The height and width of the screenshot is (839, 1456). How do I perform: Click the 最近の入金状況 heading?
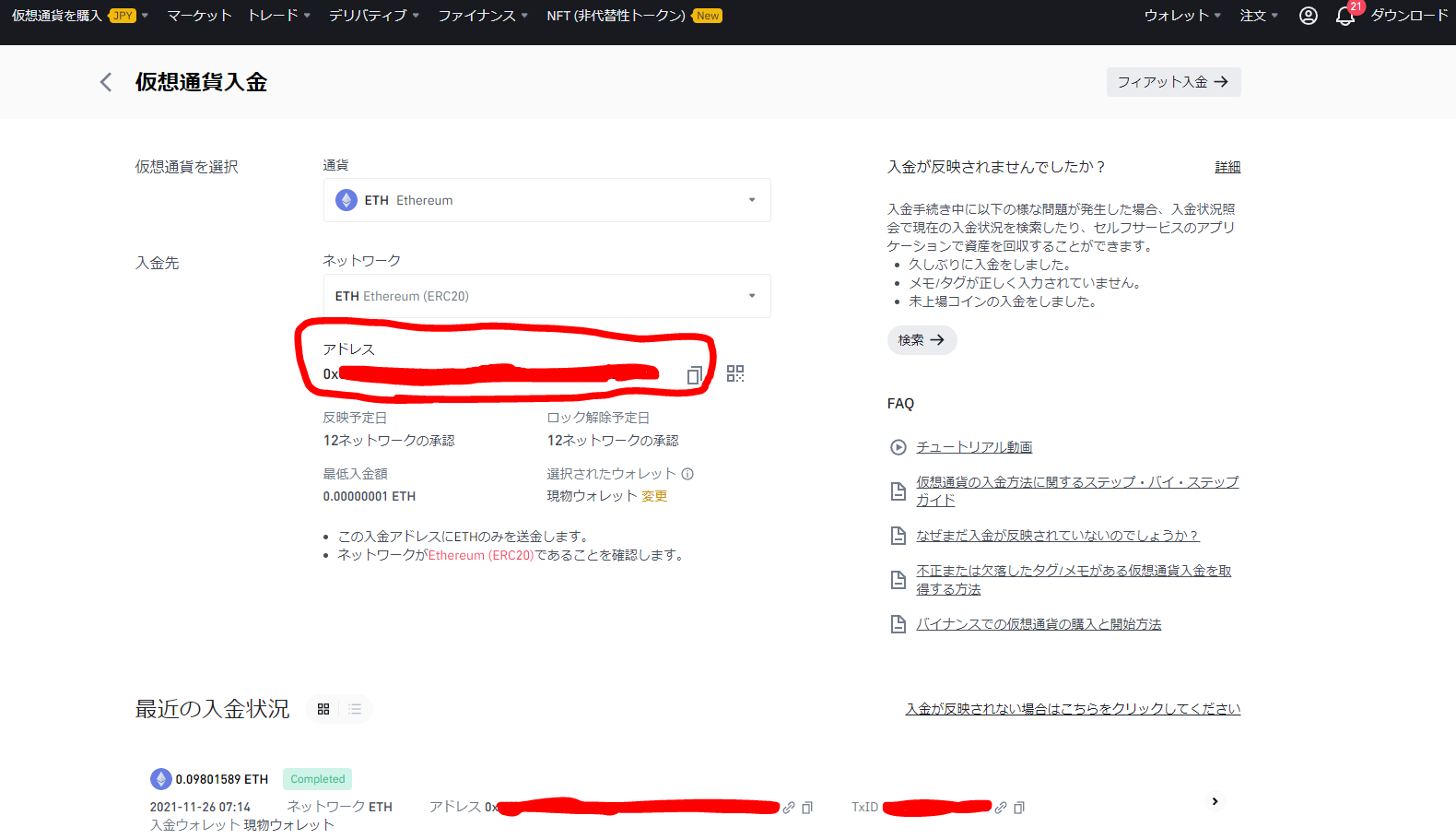[x=212, y=709]
